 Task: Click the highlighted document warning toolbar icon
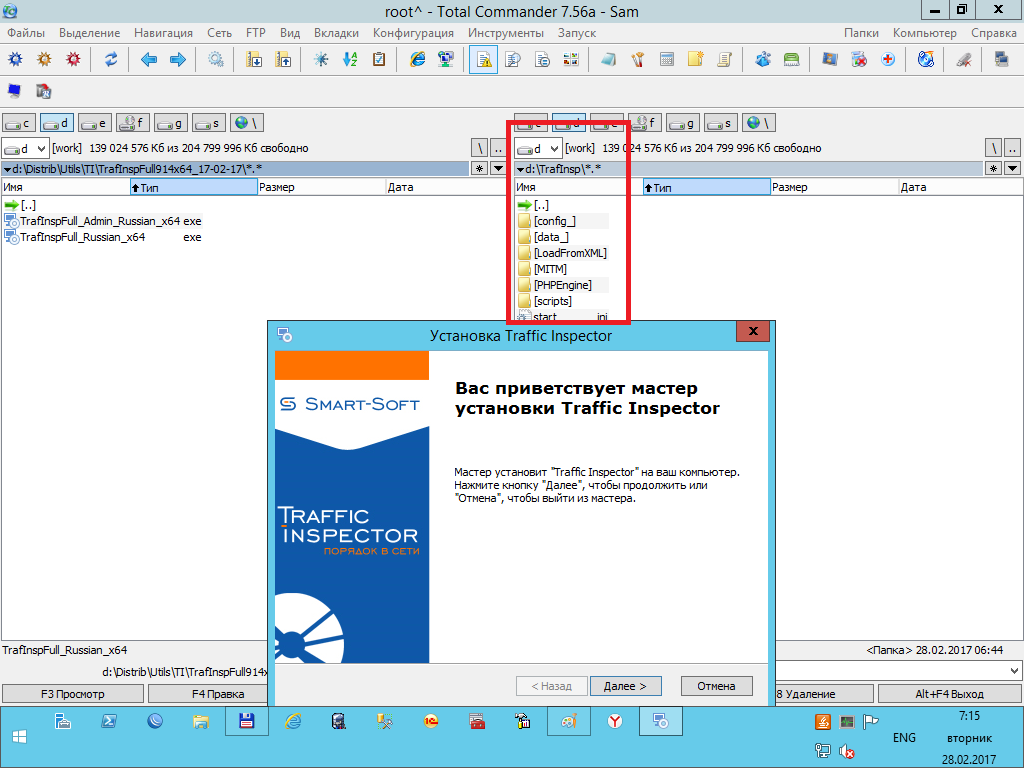(483, 60)
